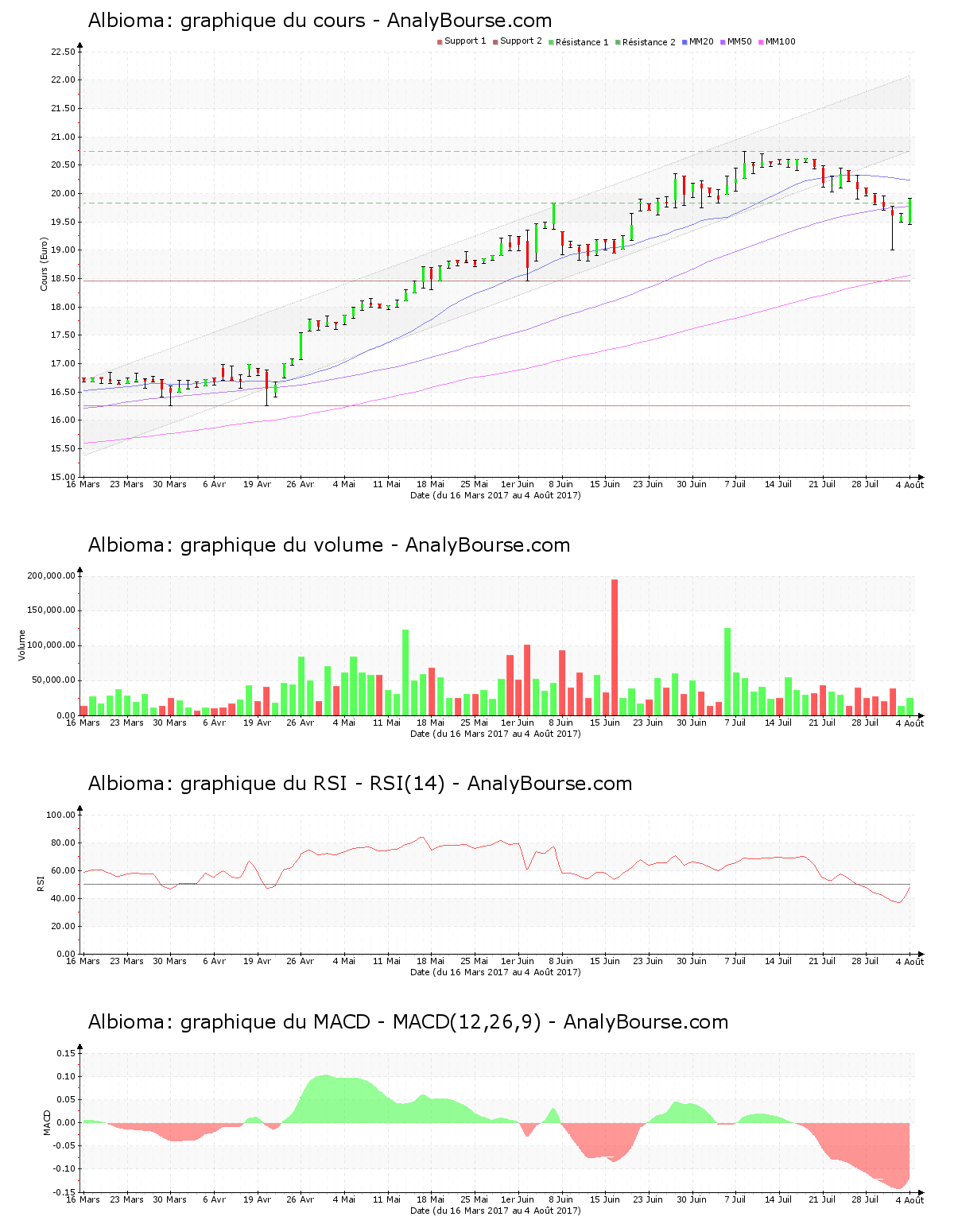Click the 'Volume' vertical axis label
This screenshot has width=954, height=1232.
tap(22, 645)
